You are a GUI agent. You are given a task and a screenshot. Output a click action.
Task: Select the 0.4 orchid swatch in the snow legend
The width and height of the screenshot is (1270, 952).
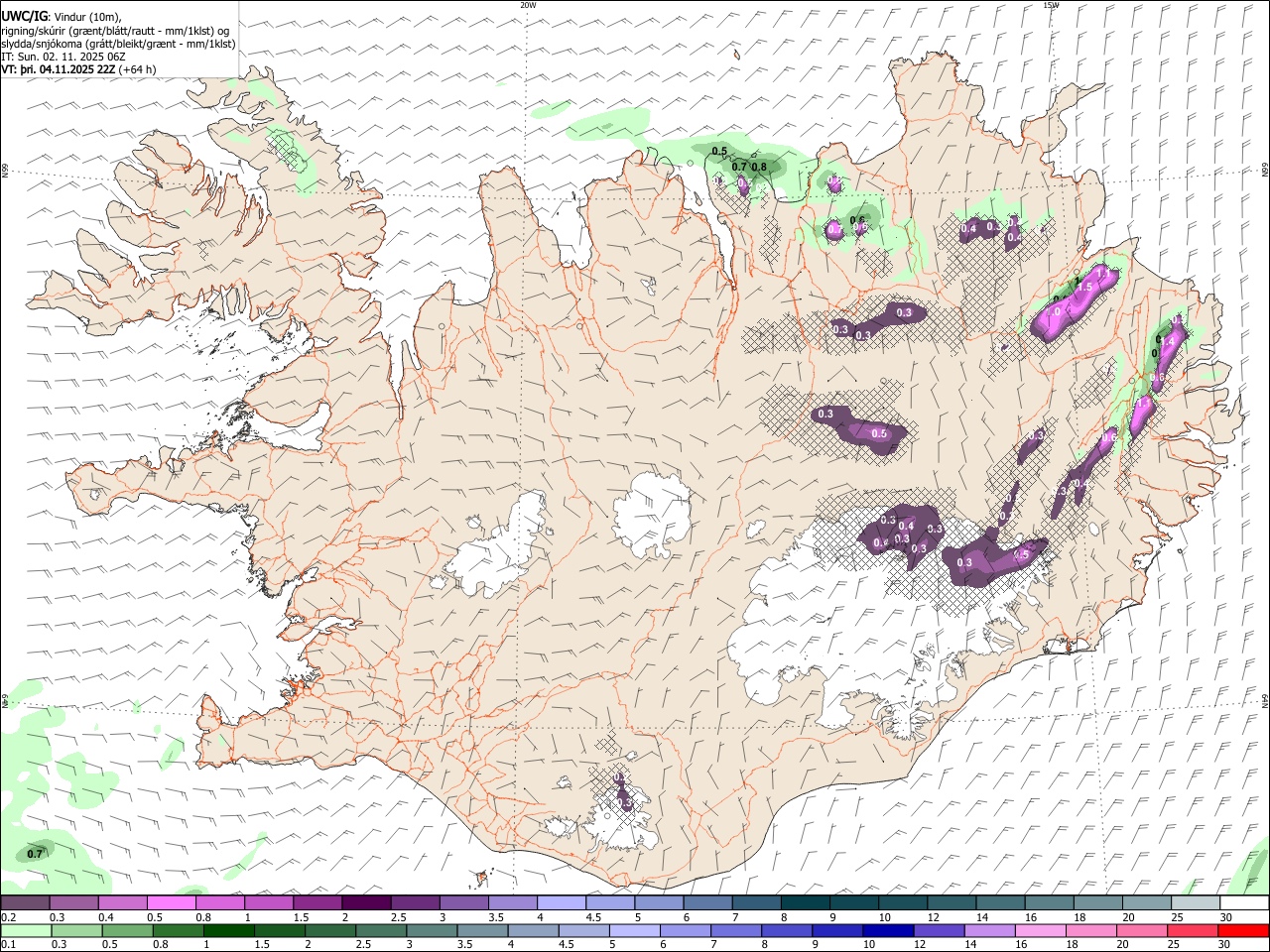pyautogui.click(x=122, y=903)
